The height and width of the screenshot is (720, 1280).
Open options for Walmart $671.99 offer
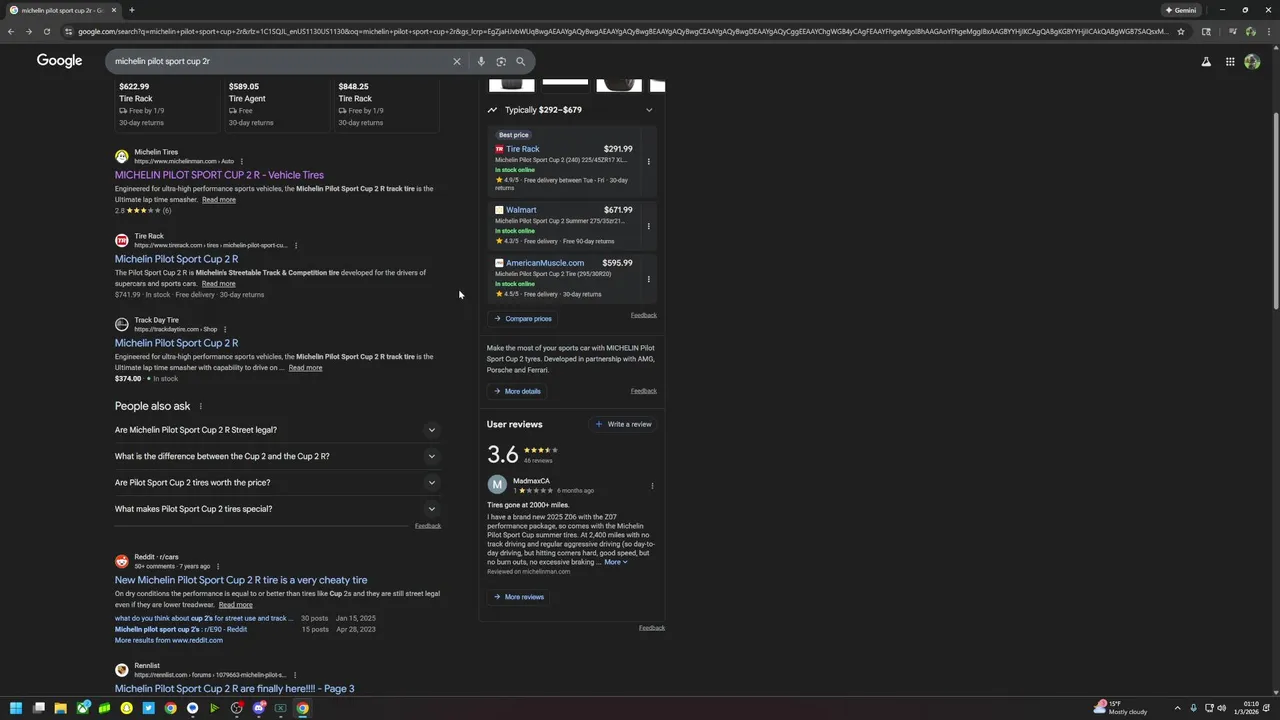(648, 226)
